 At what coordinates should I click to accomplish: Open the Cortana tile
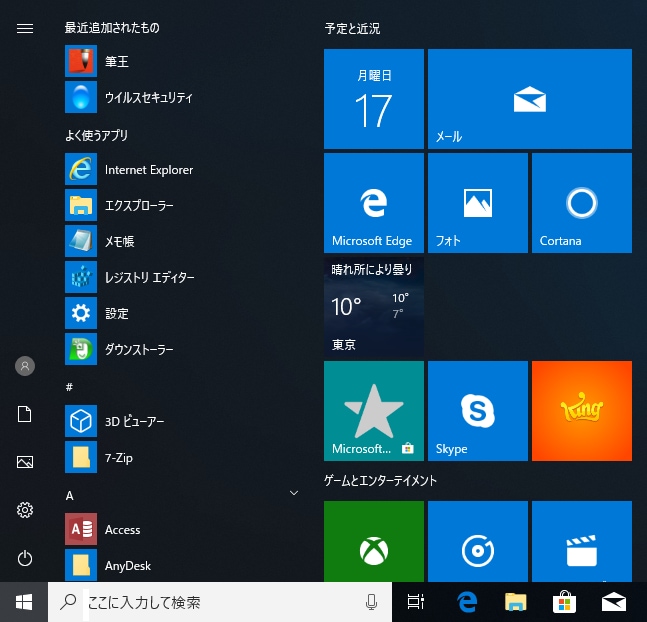point(582,203)
